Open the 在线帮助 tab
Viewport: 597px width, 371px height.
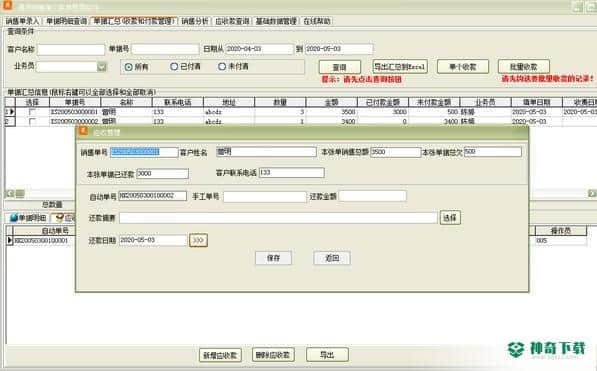click(x=317, y=21)
